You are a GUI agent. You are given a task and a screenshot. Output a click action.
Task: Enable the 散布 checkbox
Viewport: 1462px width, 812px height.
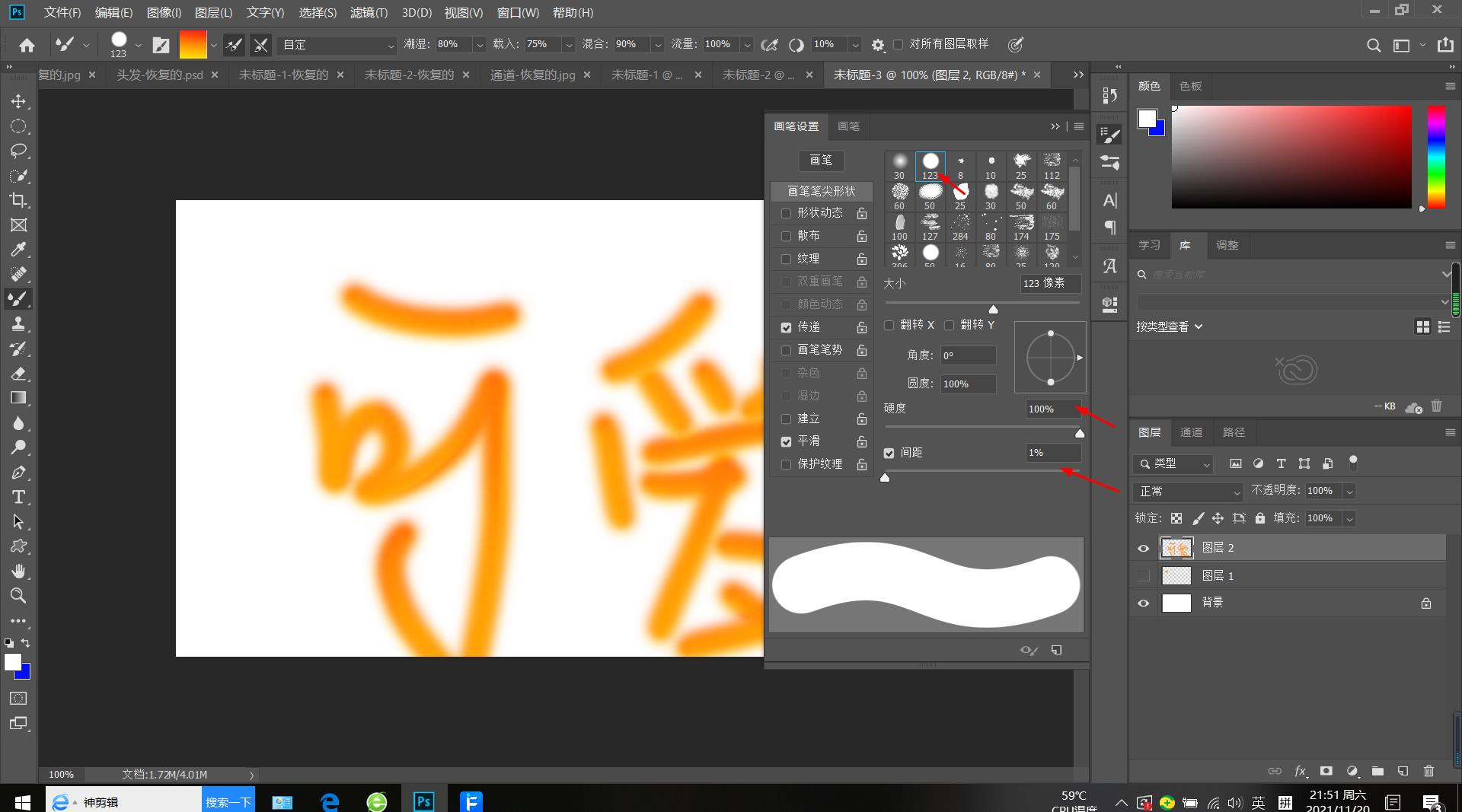(x=786, y=236)
